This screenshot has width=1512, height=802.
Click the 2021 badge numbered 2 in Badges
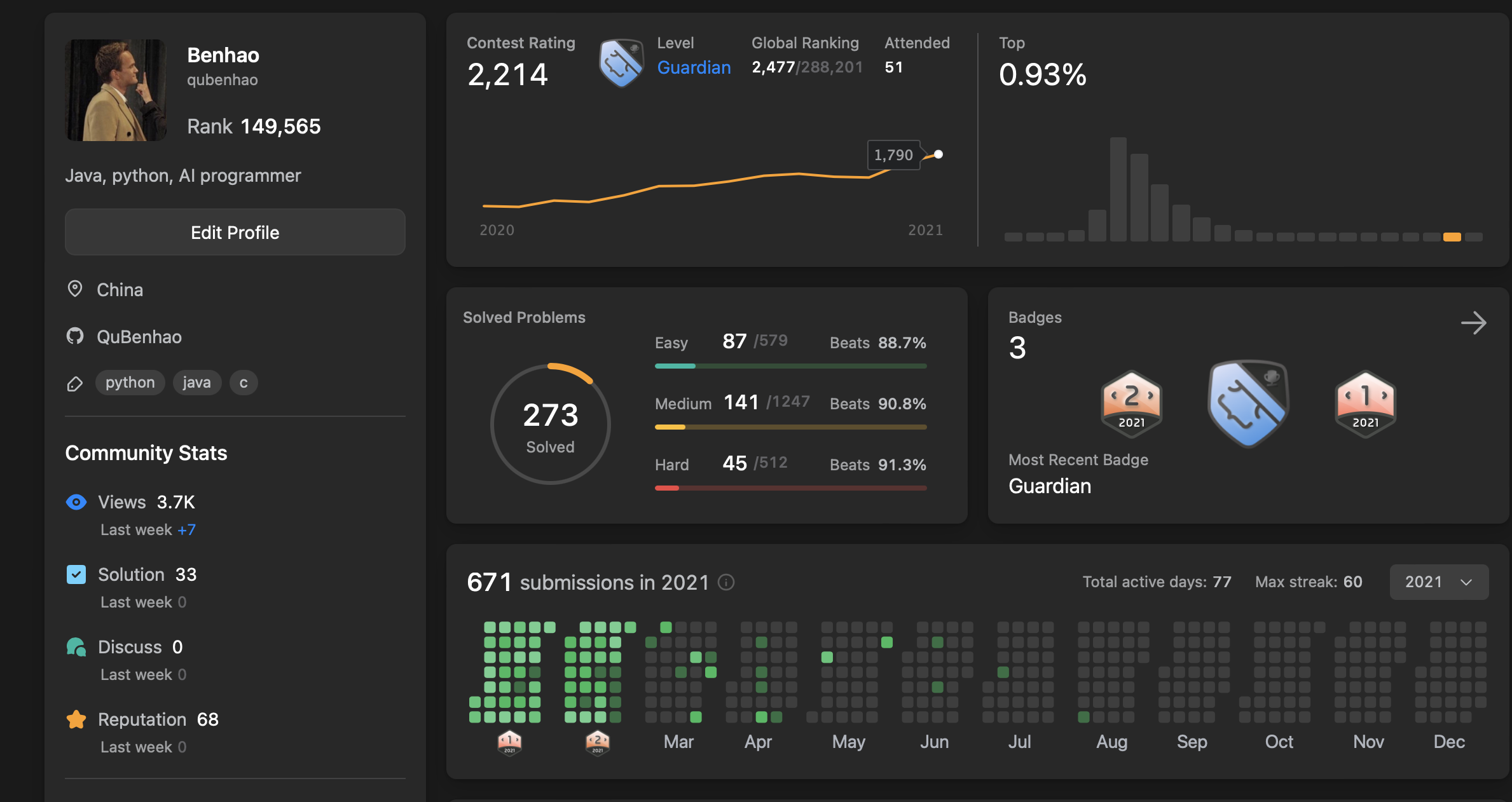click(1131, 404)
